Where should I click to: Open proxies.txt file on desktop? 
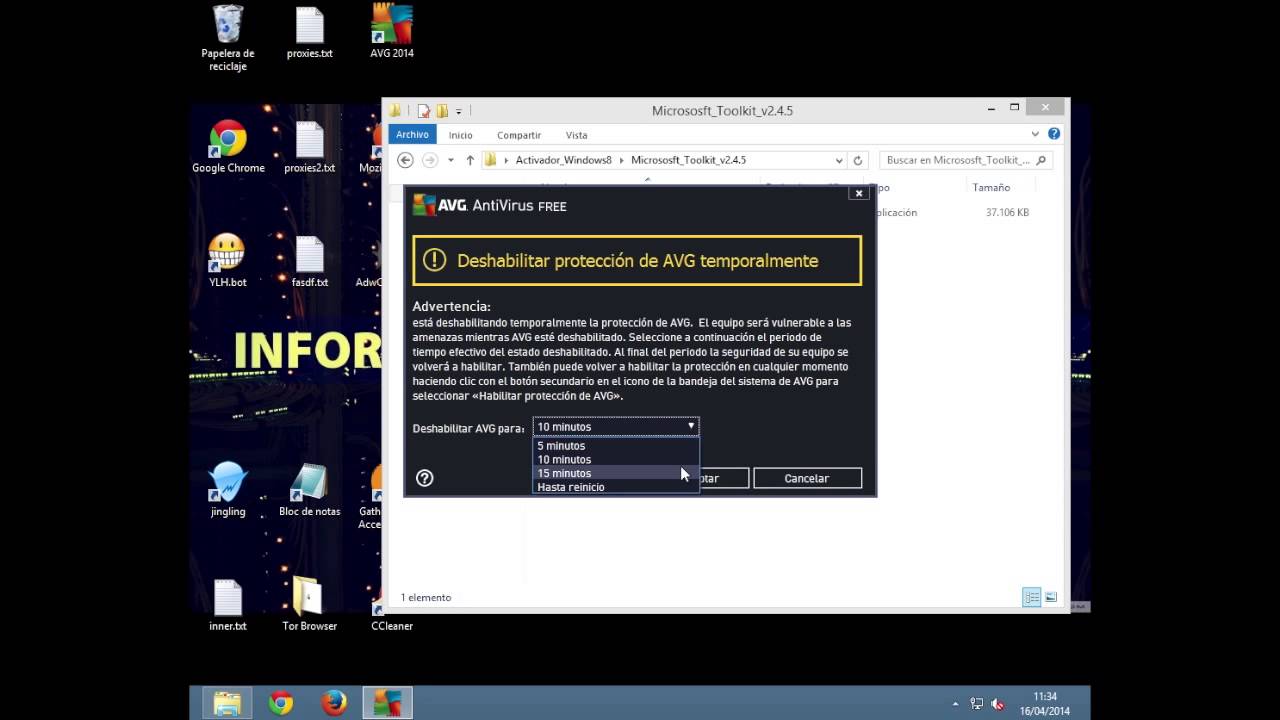coord(310,33)
